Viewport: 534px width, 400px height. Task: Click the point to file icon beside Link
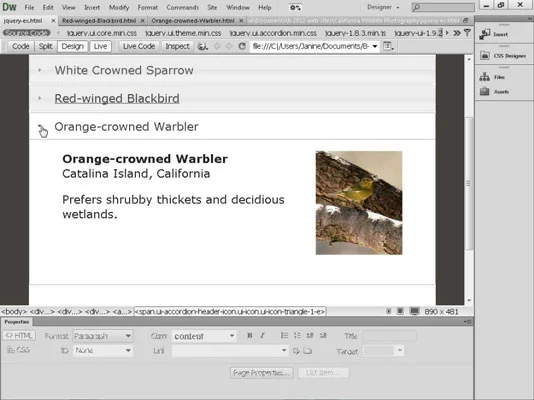pos(296,351)
